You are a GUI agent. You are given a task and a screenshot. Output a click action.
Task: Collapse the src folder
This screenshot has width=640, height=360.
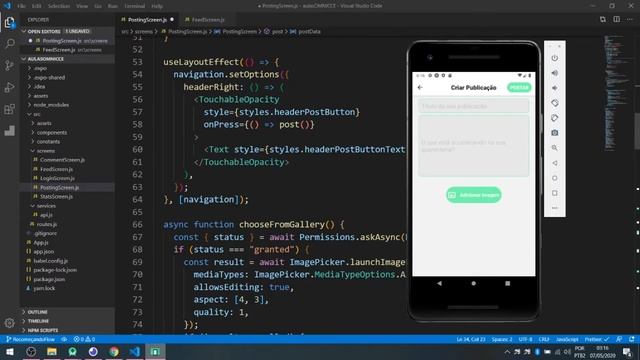[37, 114]
